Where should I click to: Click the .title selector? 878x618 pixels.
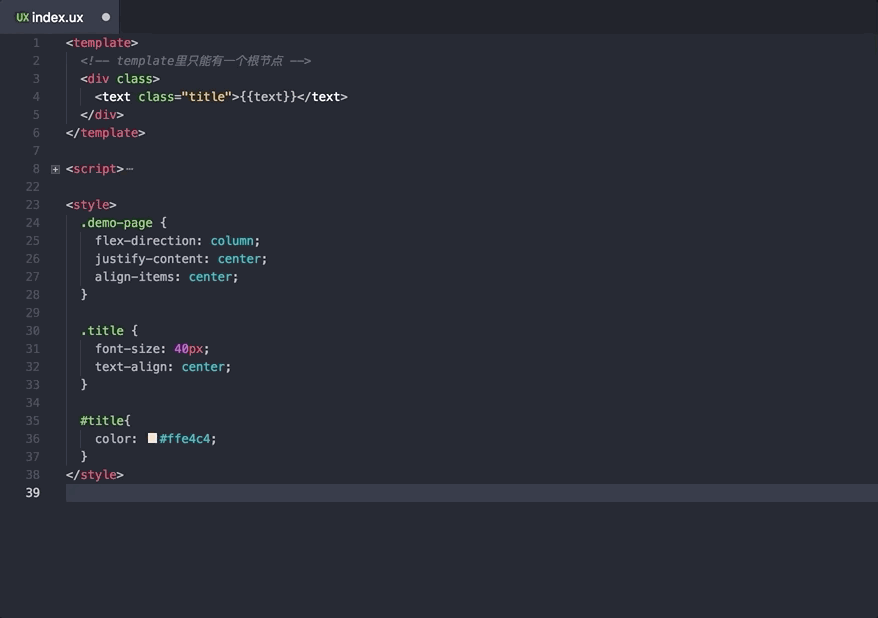point(102,330)
